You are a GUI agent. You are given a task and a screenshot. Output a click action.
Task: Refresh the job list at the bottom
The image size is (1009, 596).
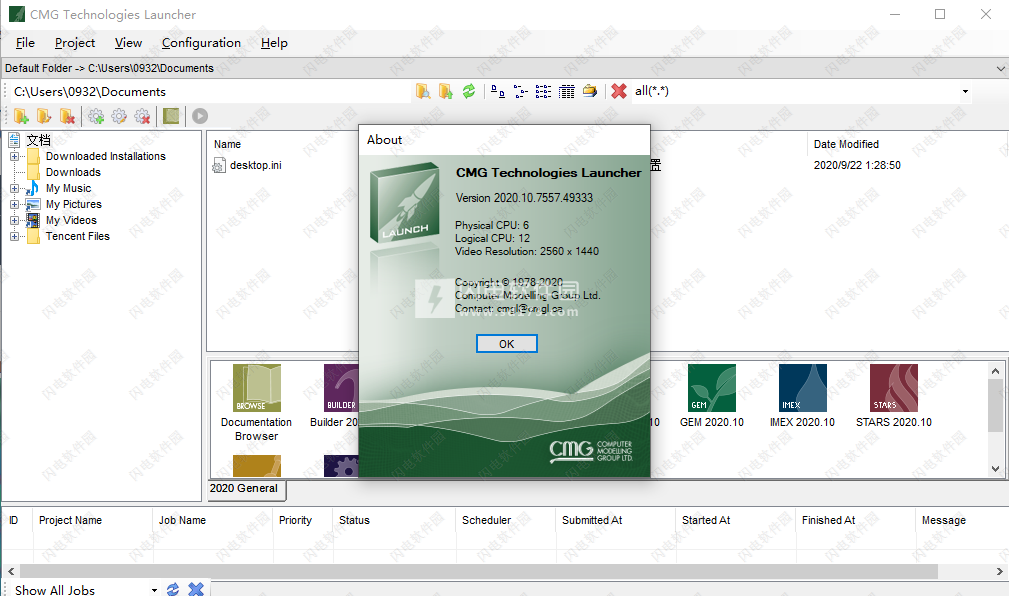[171, 589]
